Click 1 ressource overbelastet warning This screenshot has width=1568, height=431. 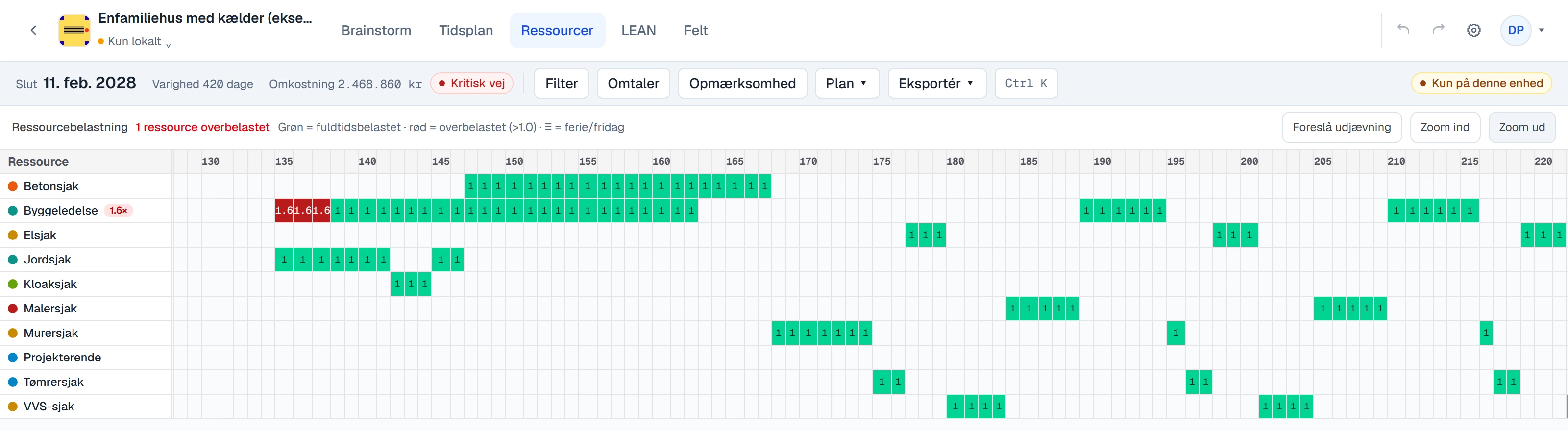click(x=202, y=127)
